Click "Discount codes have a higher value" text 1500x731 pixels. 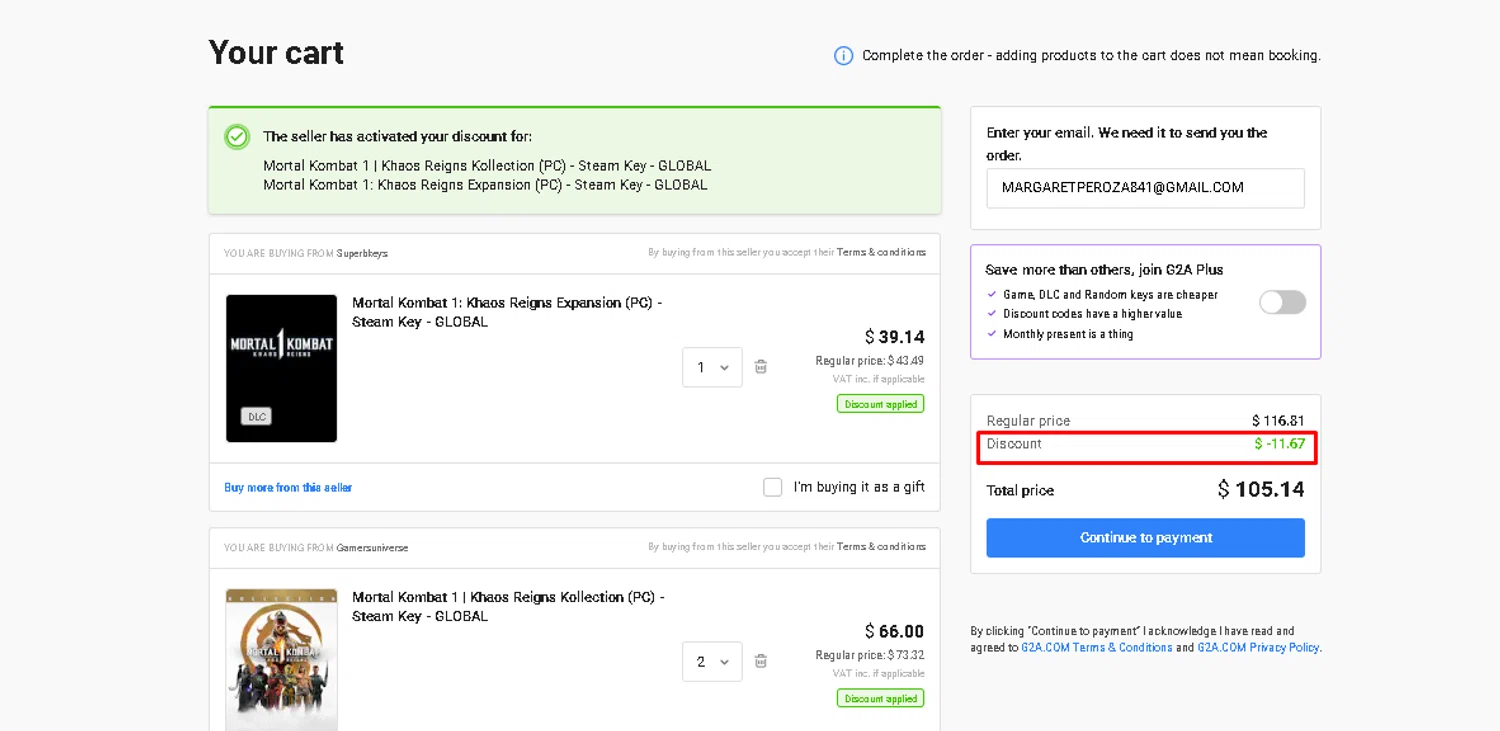[1092, 314]
